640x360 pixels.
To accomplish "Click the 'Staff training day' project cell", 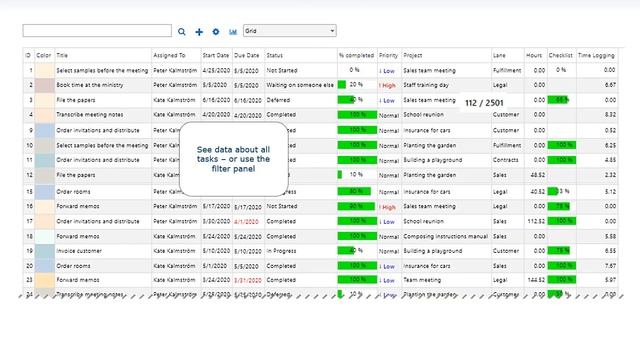I will click(426, 85).
